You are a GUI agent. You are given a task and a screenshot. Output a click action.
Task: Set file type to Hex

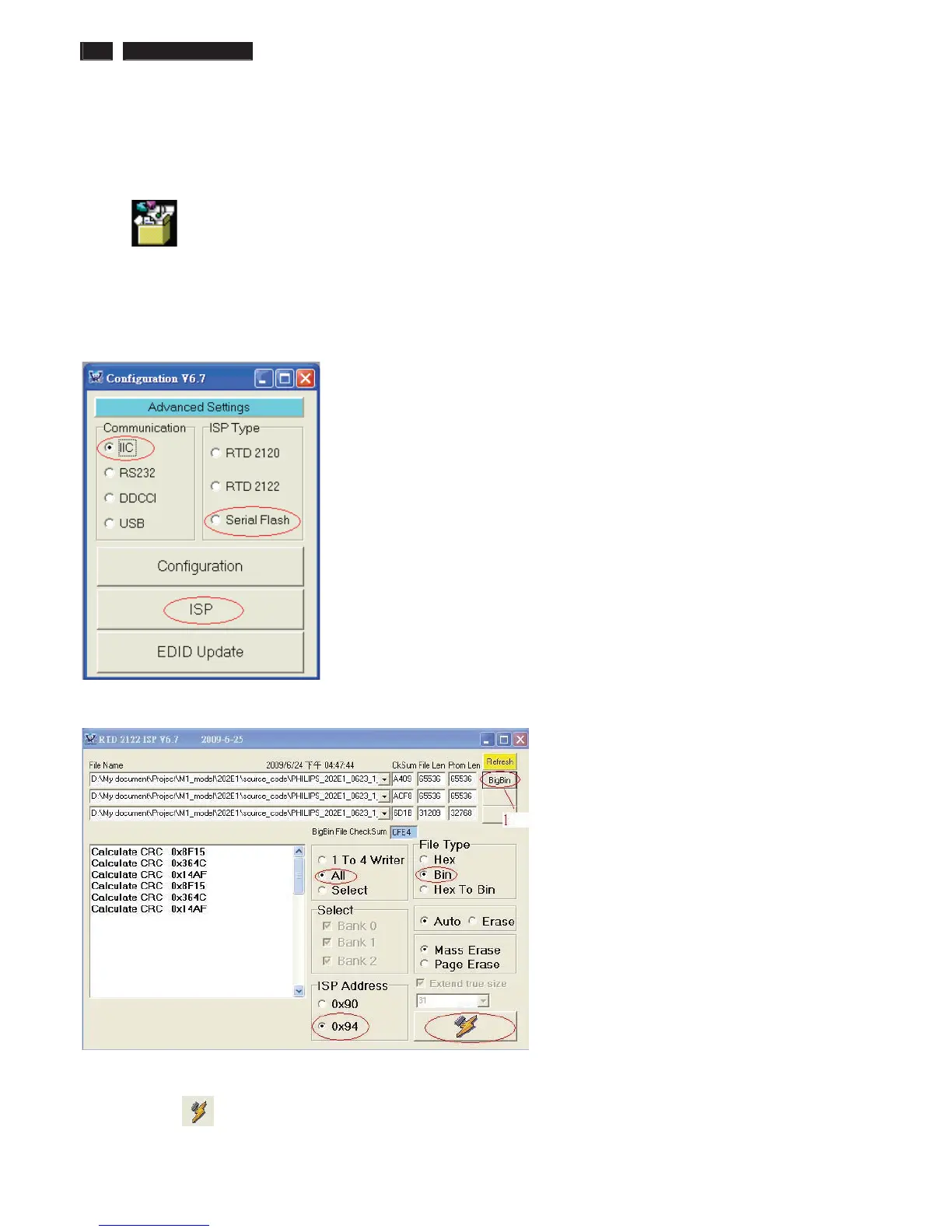[x=437, y=859]
